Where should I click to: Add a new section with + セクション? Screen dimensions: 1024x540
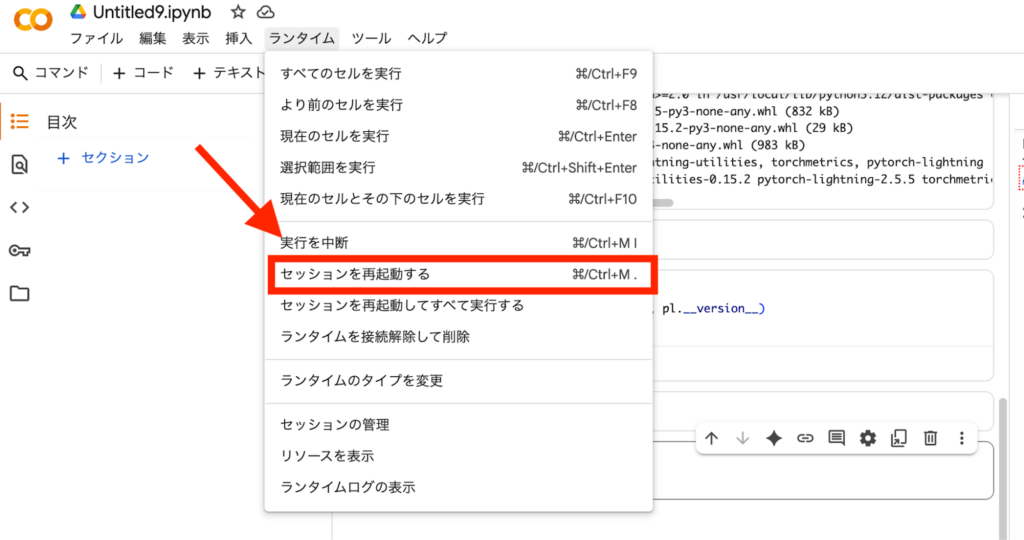point(104,158)
